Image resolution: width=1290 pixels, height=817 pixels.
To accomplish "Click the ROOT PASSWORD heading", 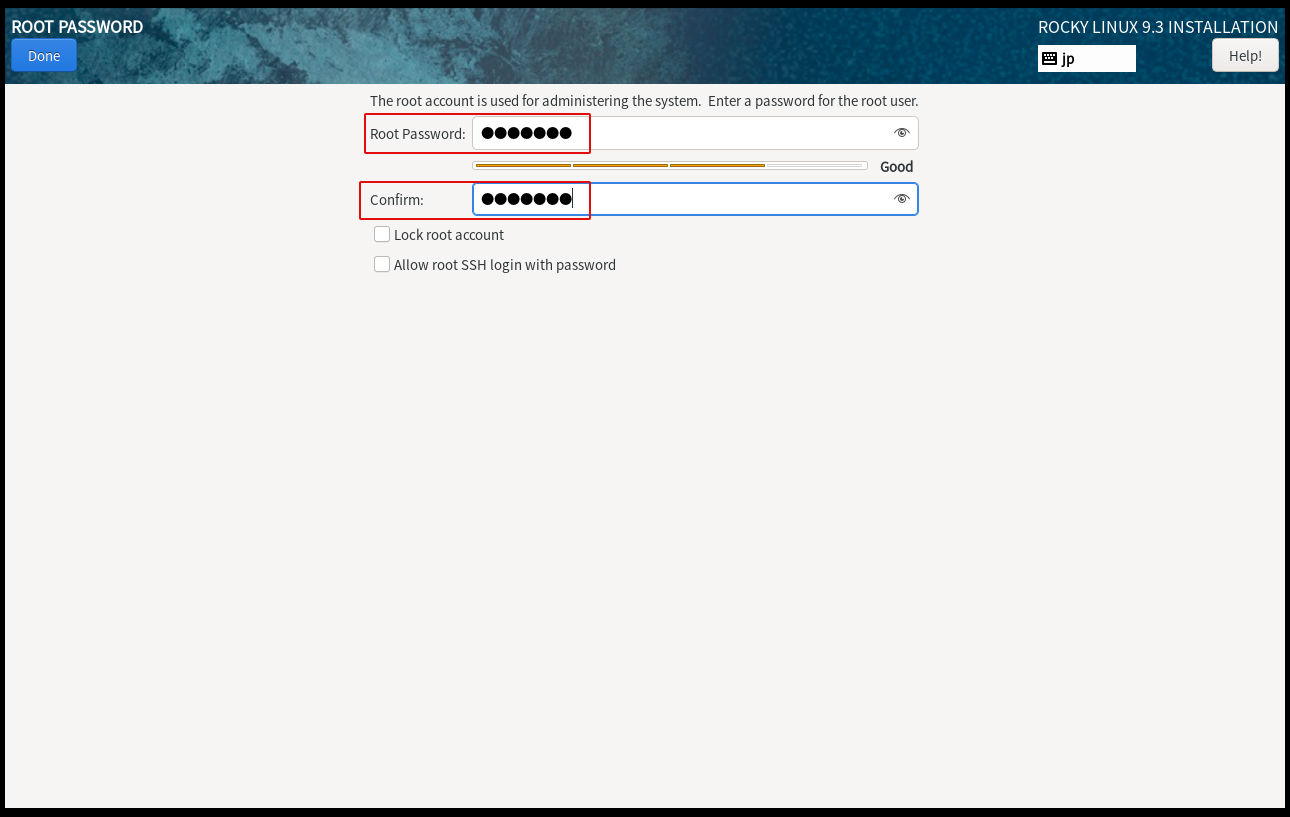I will (x=77, y=27).
